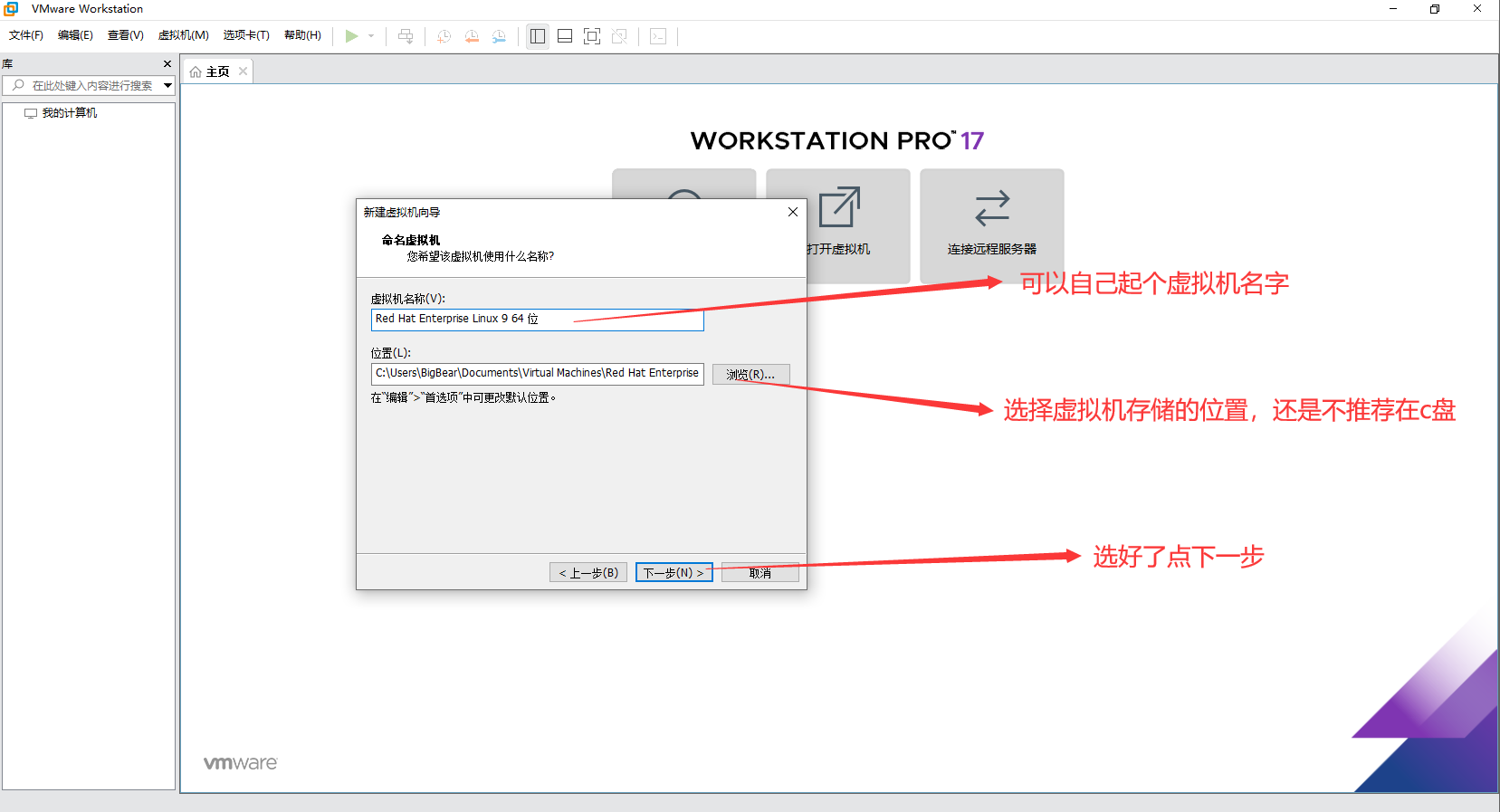Click the VMware Workstation title bar icon
Image resolution: width=1500 pixels, height=812 pixels.
(x=11, y=9)
